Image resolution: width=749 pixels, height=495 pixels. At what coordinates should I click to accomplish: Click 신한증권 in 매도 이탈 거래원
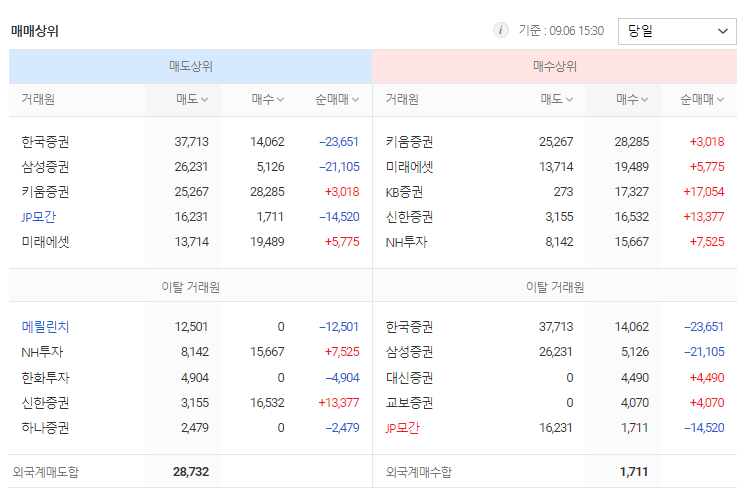[x=45, y=403]
